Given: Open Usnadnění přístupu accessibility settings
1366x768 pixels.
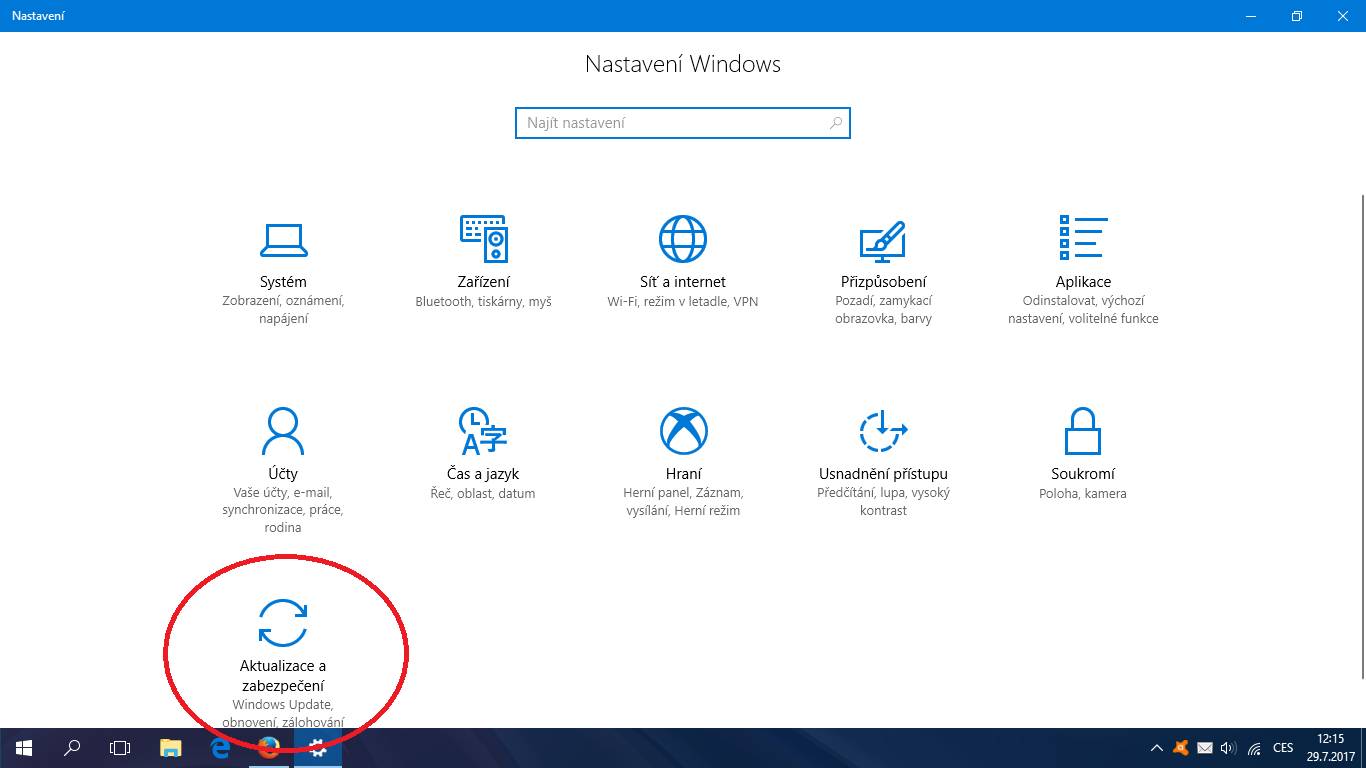Looking at the screenshot, I should pos(883,461).
